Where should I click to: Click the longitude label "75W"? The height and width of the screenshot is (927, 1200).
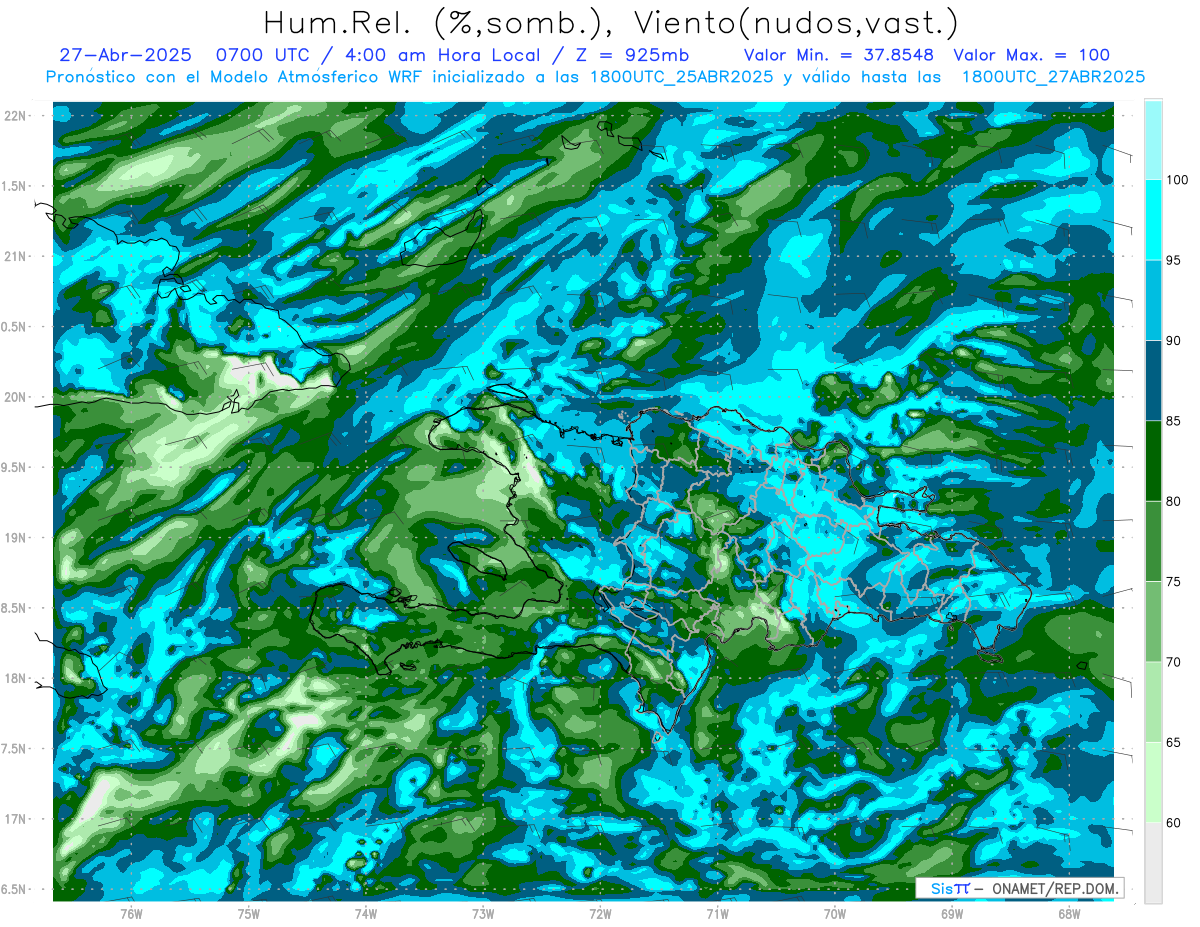coord(248,913)
